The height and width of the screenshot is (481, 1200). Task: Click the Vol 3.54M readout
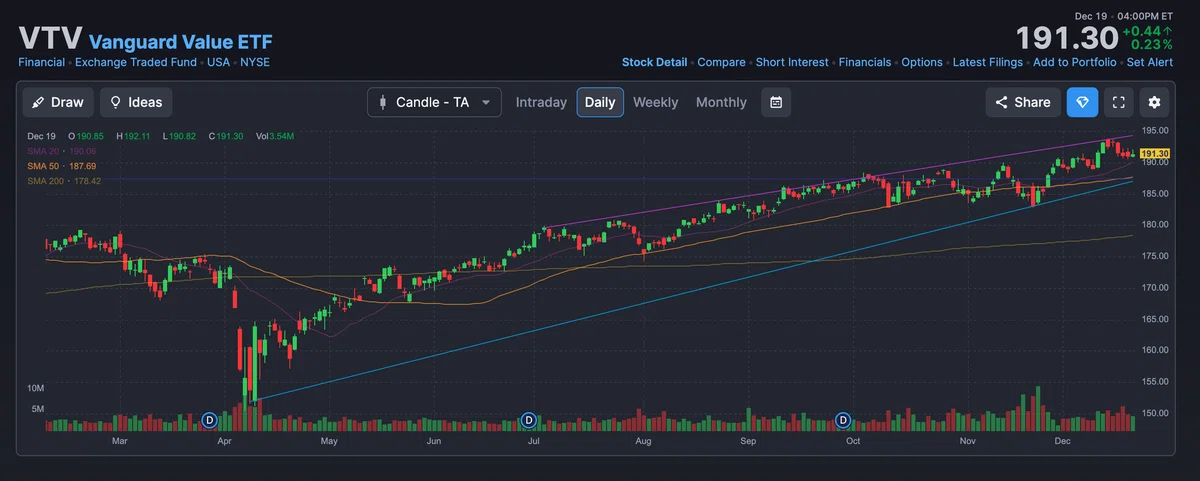pyautogui.click(x=275, y=135)
